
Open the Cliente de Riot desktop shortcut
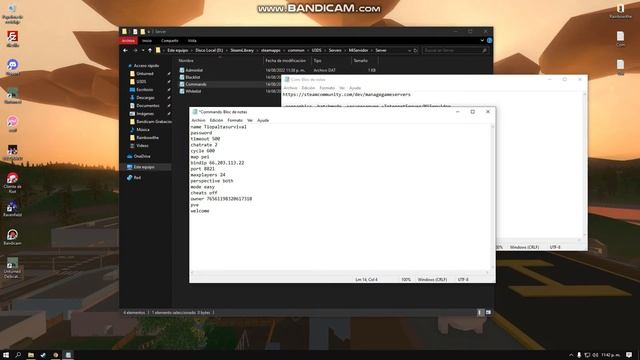pyautogui.click(x=12, y=182)
